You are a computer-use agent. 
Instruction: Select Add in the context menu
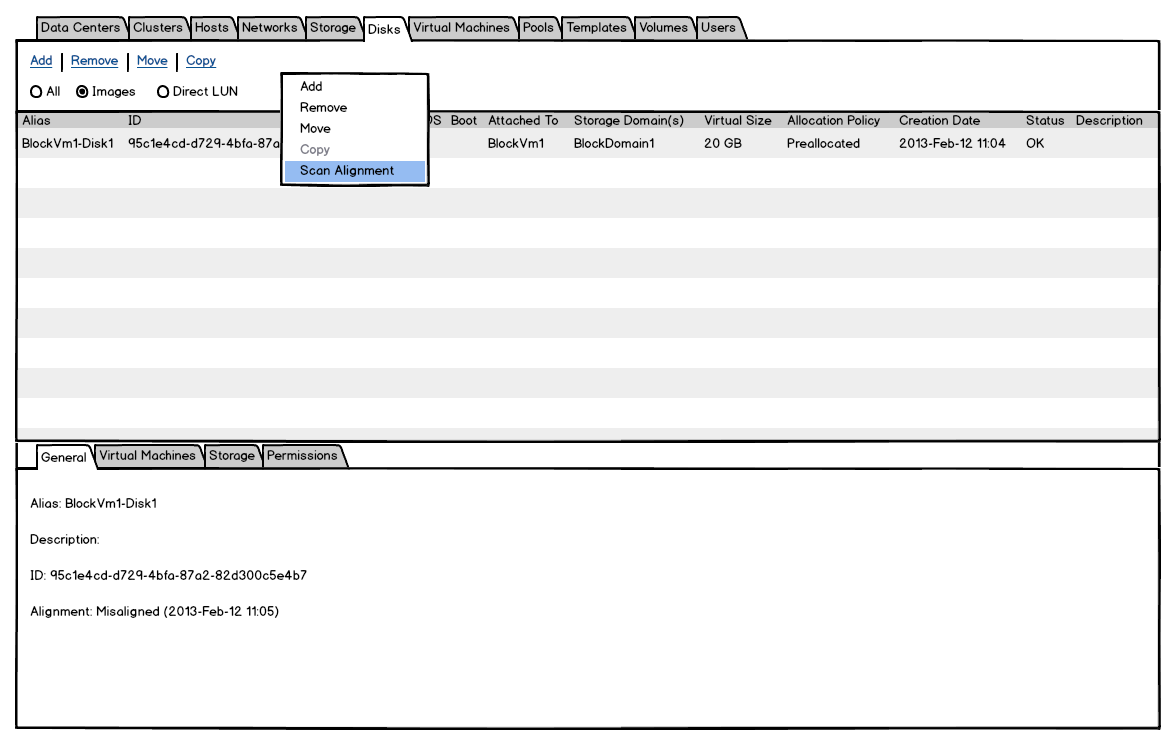[311, 87]
